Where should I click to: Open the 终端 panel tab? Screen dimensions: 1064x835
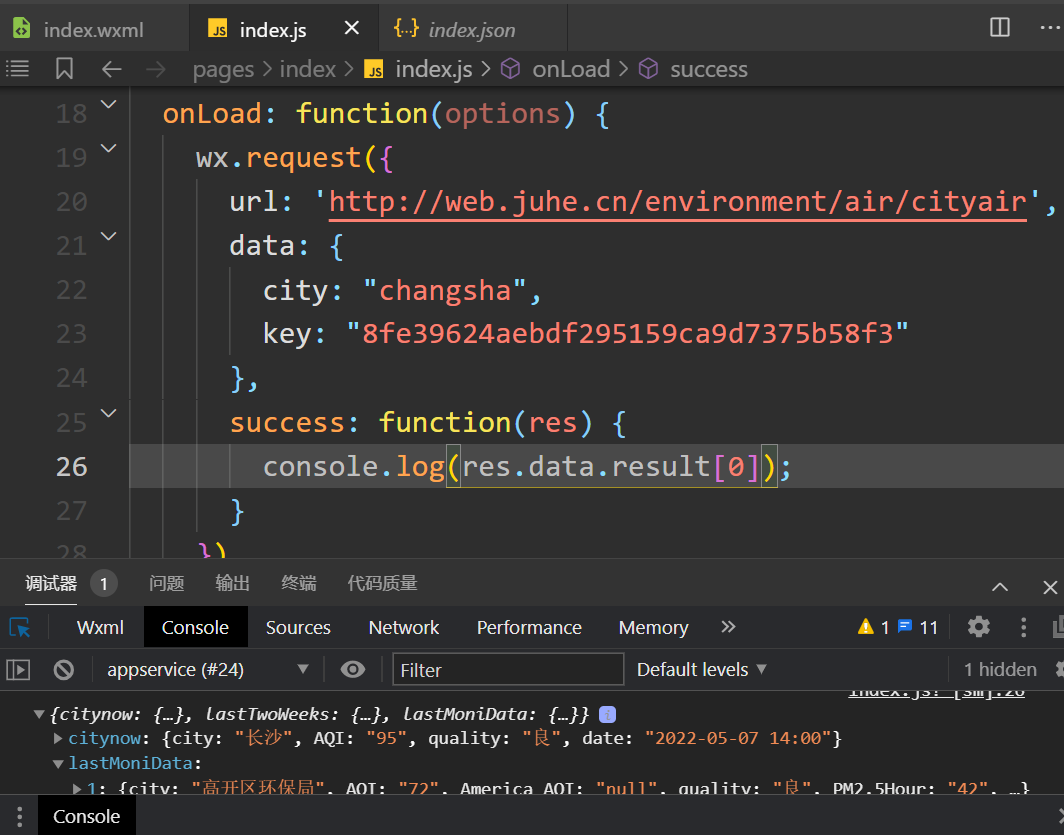pyautogui.click(x=299, y=583)
